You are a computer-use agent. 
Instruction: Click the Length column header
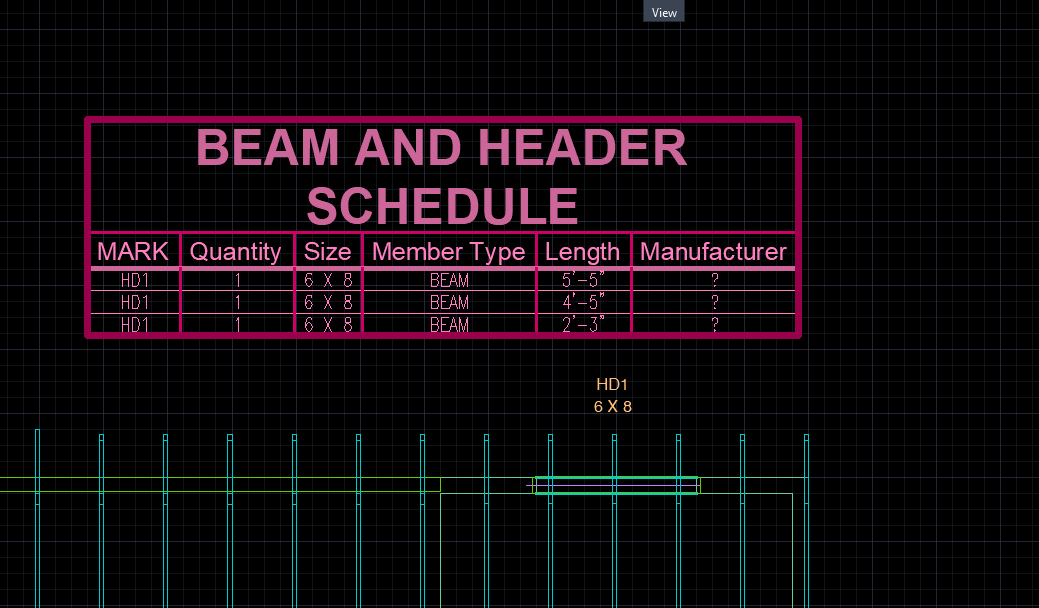tap(582, 251)
